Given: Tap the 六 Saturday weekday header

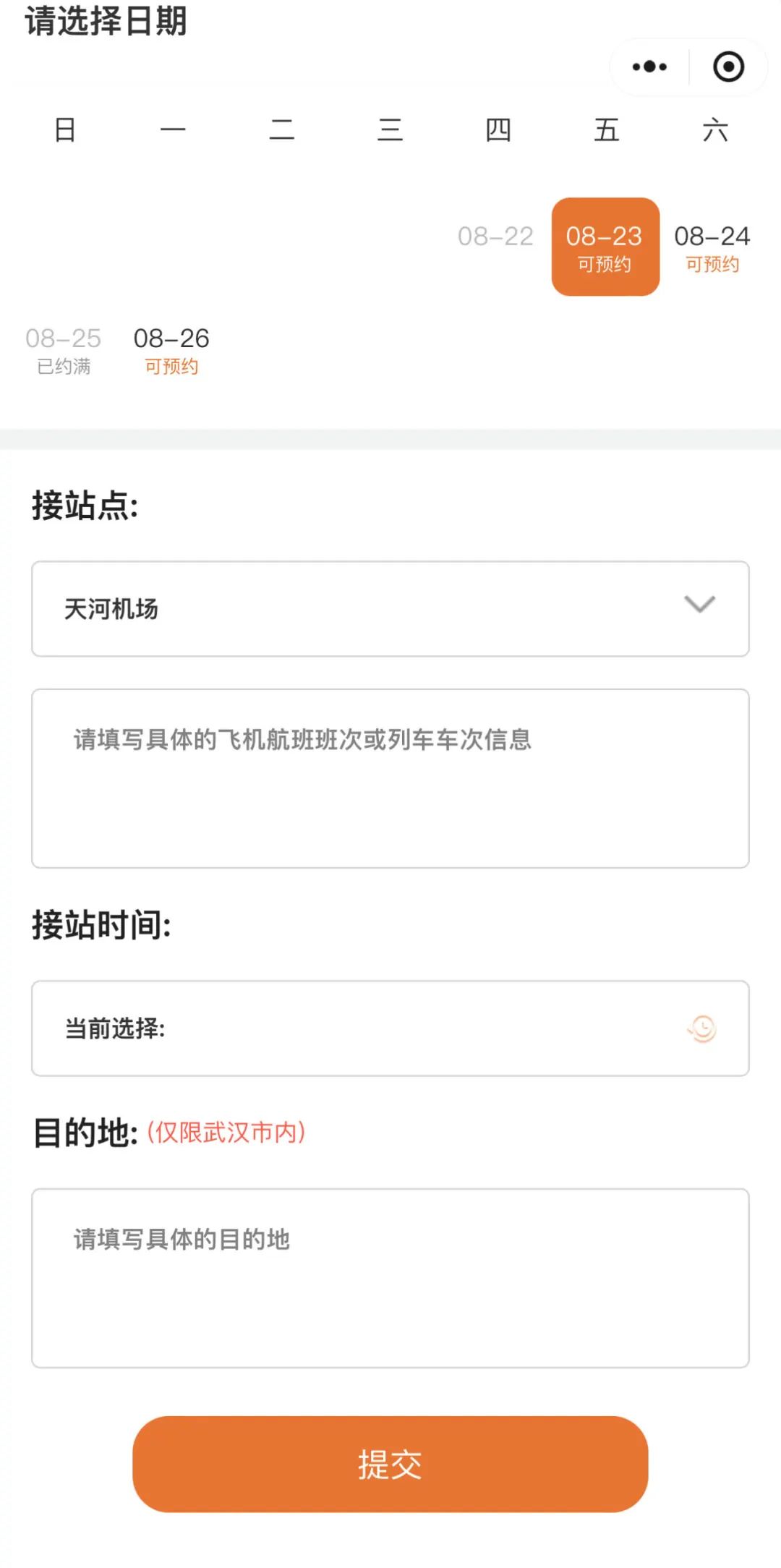Looking at the screenshot, I should (x=714, y=130).
